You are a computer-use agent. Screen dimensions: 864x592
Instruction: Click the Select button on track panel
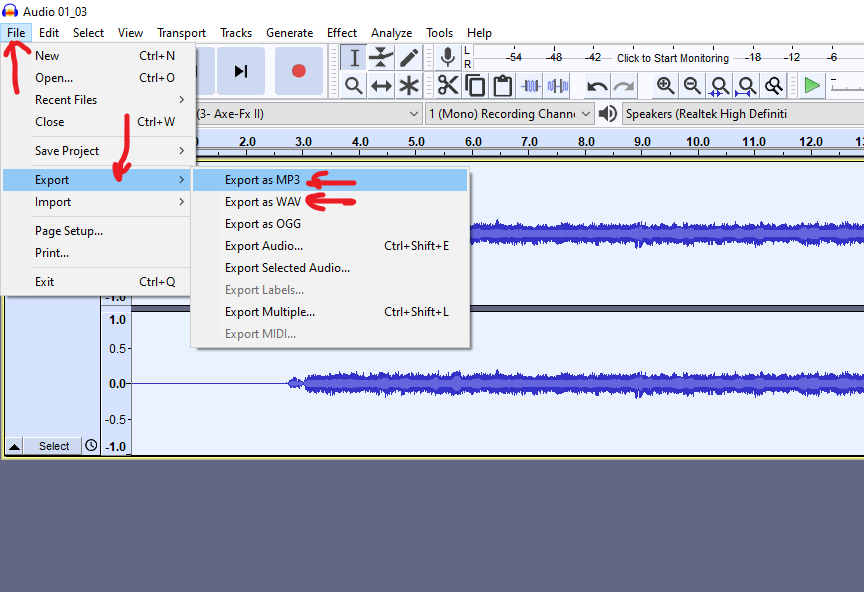tap(54, 446)
